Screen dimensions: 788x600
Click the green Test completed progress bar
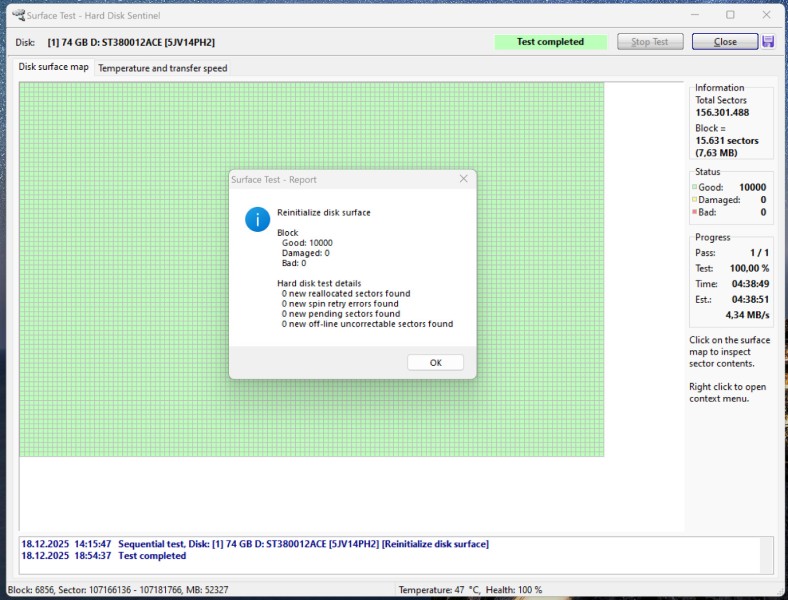(x=551, y=42)
